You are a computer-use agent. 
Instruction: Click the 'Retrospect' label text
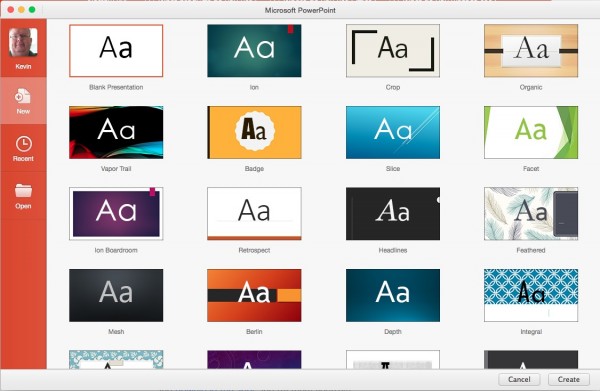tap(254, 250)
